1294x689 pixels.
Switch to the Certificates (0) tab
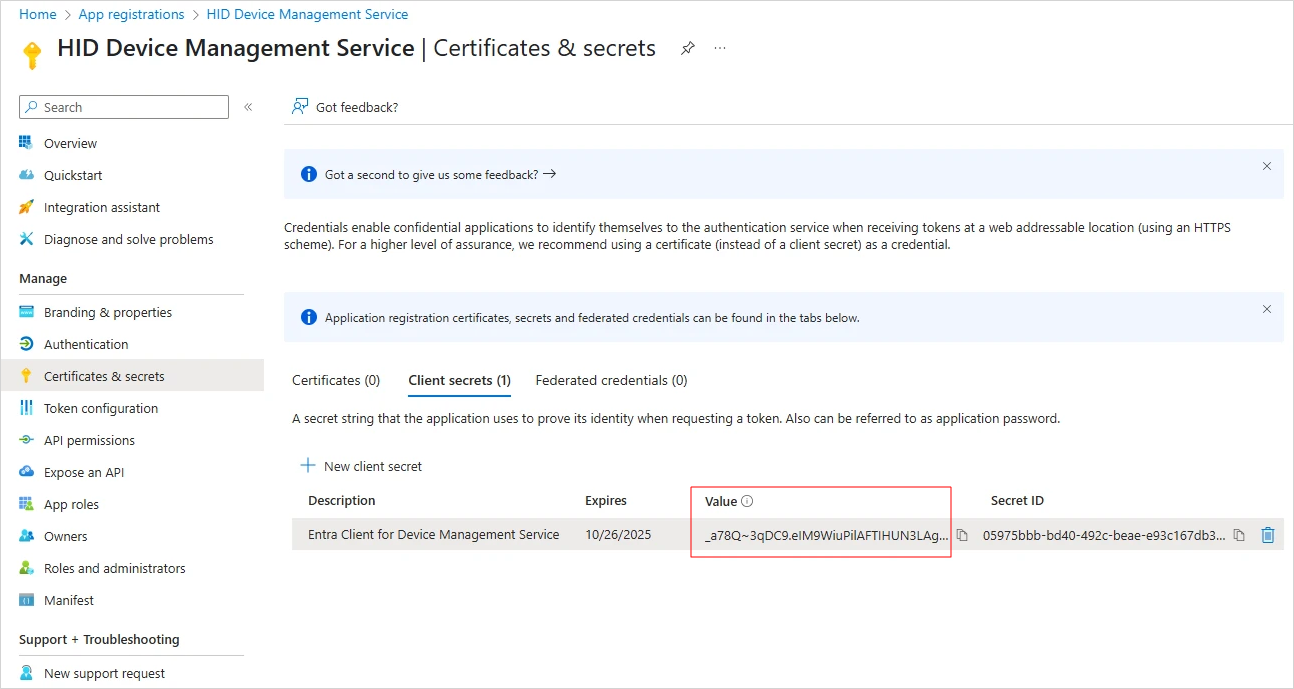(x=336, y=380)
